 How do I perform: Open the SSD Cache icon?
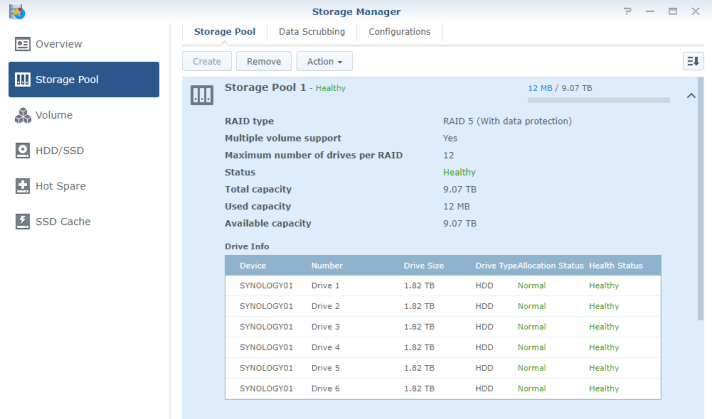tap(23, 221)
